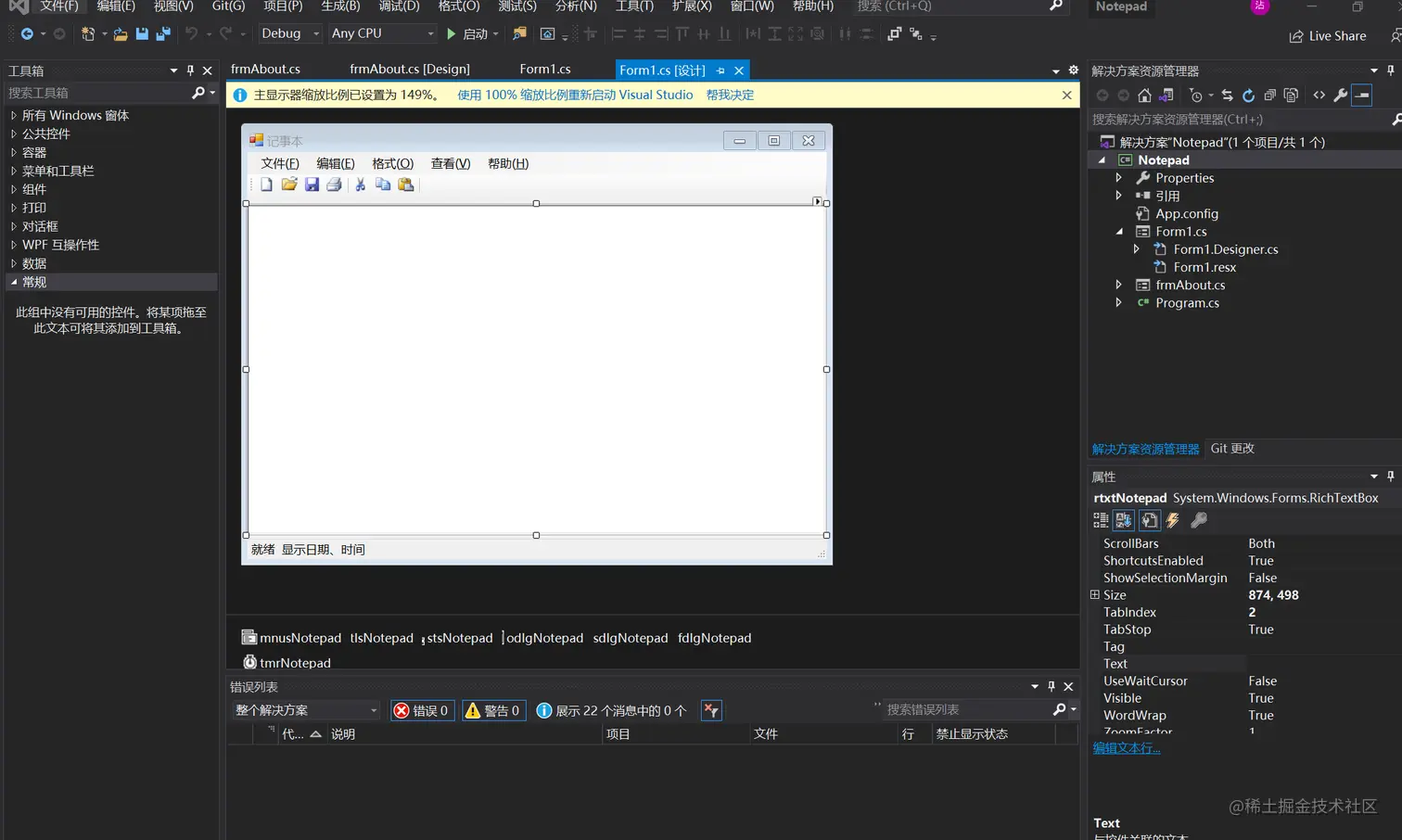This screenshot has height=840, width=1402.
Task: Dismiss the yellow scaling info bar
Action: coord(1066,95)
